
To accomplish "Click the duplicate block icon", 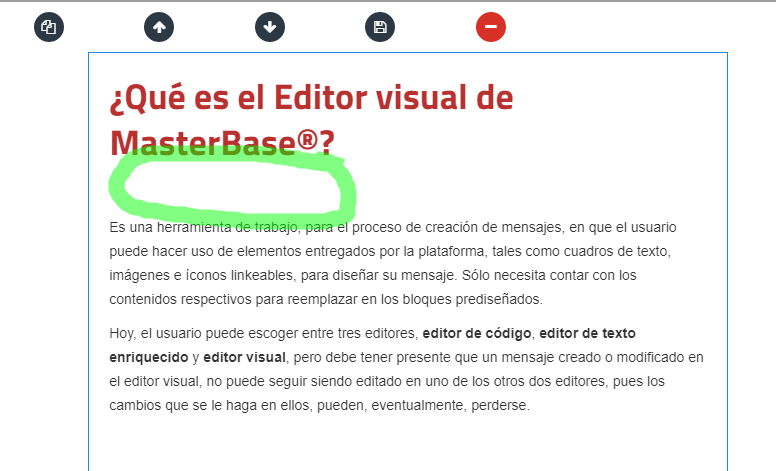I will pyautogui.click(x=49, y=27).
